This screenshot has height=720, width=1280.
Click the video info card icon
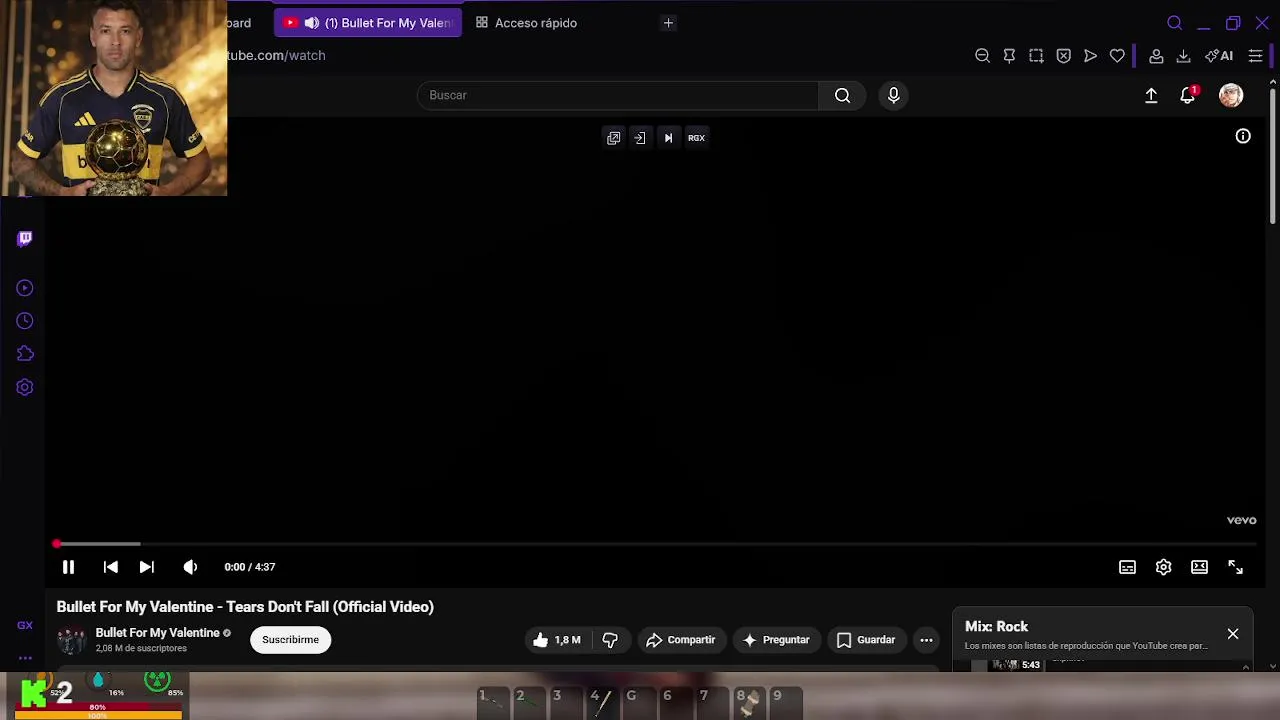point(1243,136)
